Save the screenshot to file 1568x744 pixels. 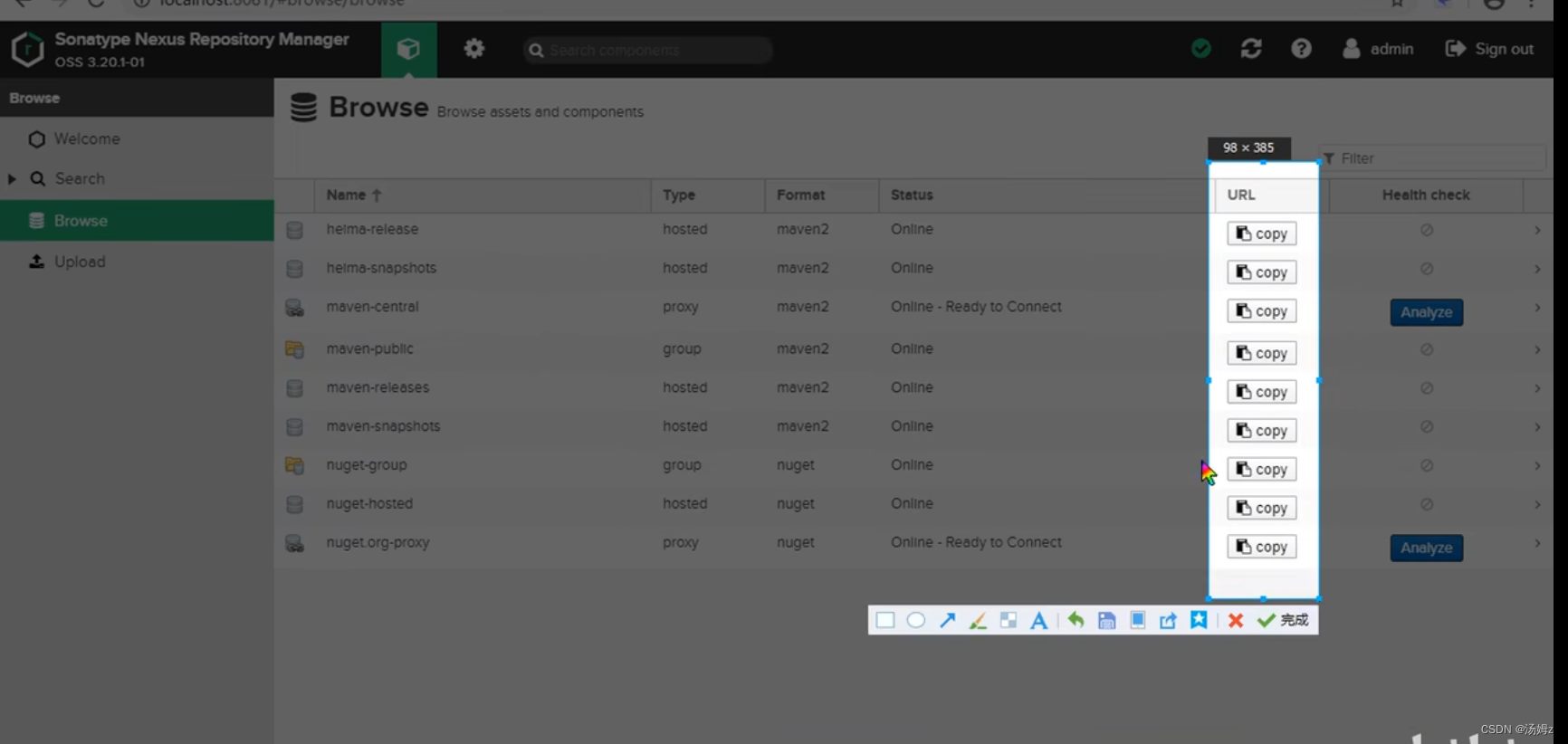[x=1106, y=620]
